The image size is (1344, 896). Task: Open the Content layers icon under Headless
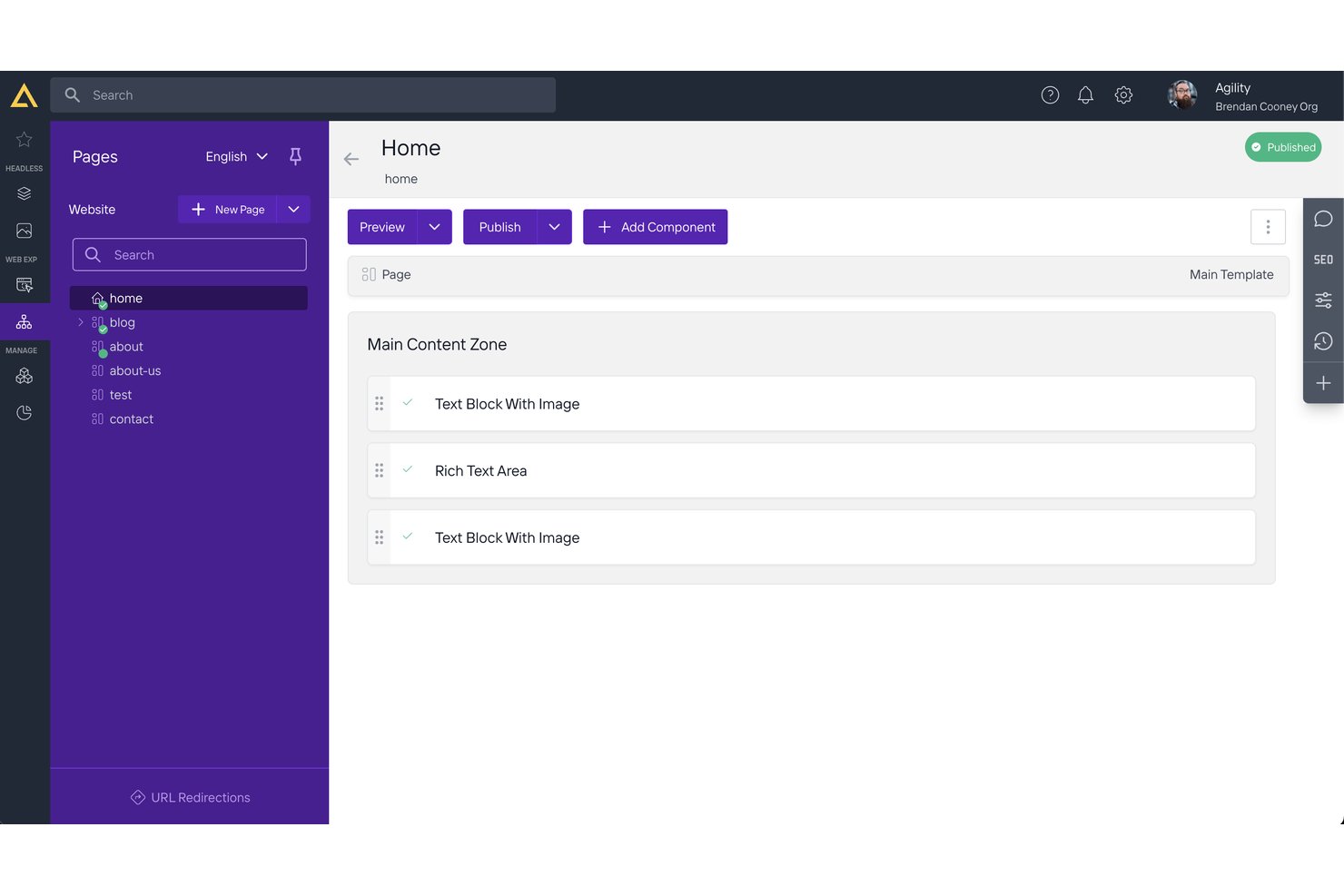point(25,193)
